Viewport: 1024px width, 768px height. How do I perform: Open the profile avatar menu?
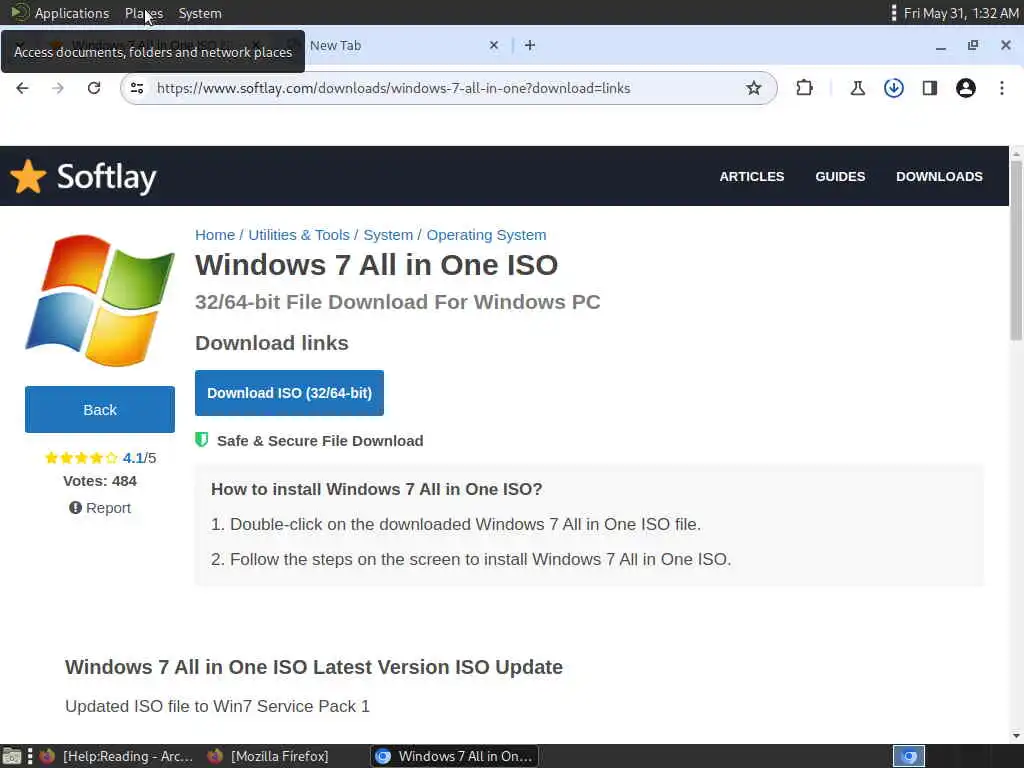pyautogui.click(x=966, y=88)
